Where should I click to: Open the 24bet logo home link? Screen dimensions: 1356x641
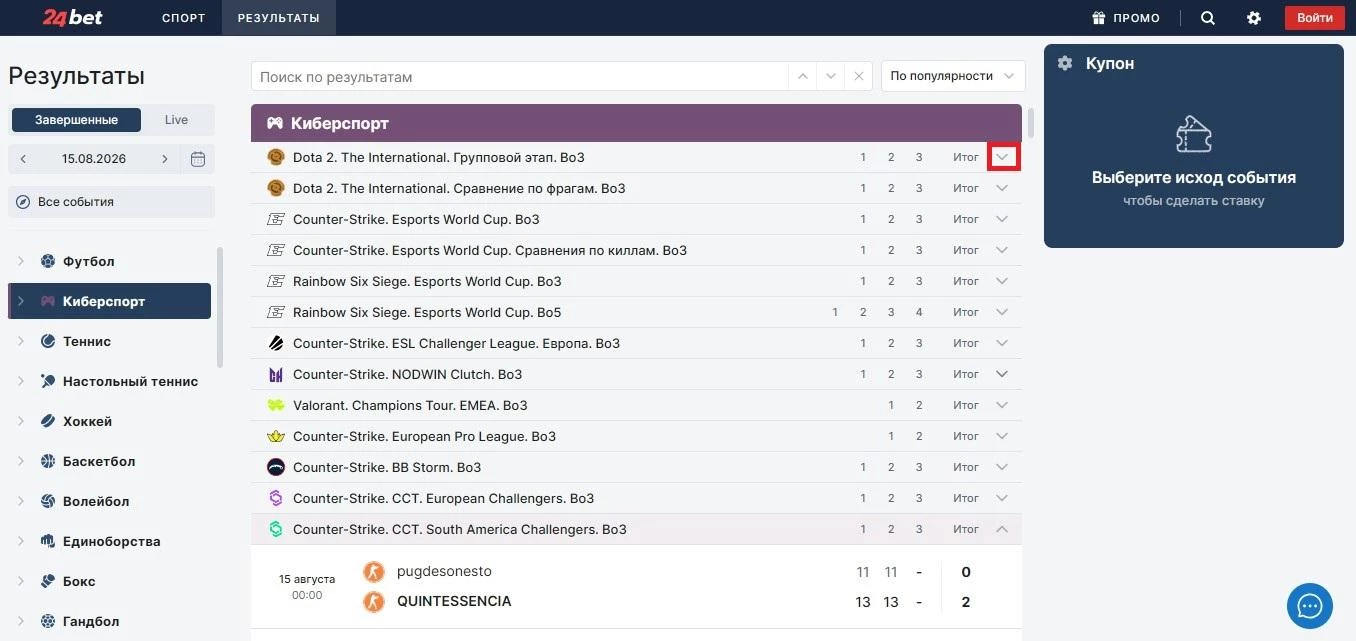pyautogui.click(x=73, y=18)
